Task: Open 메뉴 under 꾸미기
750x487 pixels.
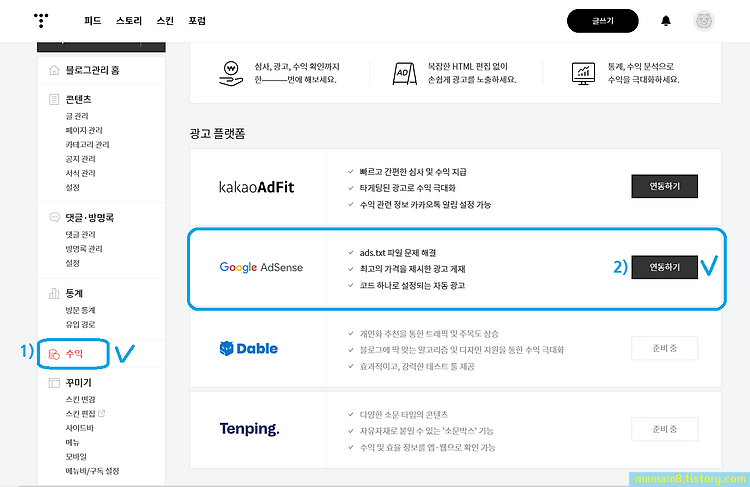Action: coord(72,443)
